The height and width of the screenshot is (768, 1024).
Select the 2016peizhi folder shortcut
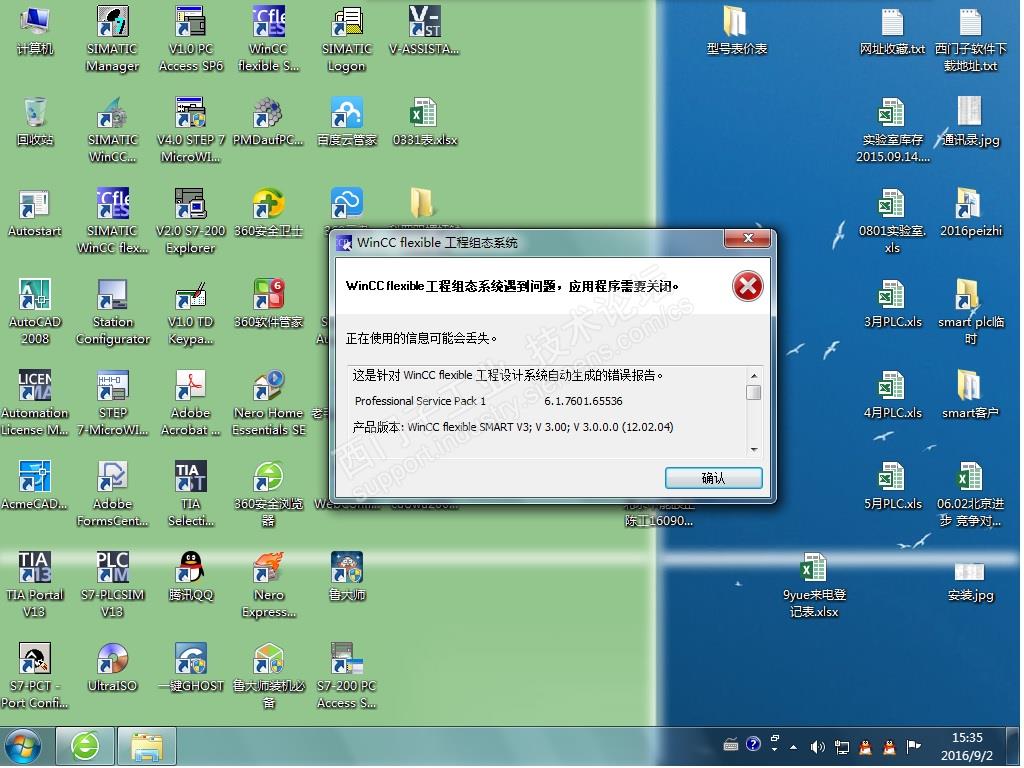pyautogui.click(x=970, y=213)
